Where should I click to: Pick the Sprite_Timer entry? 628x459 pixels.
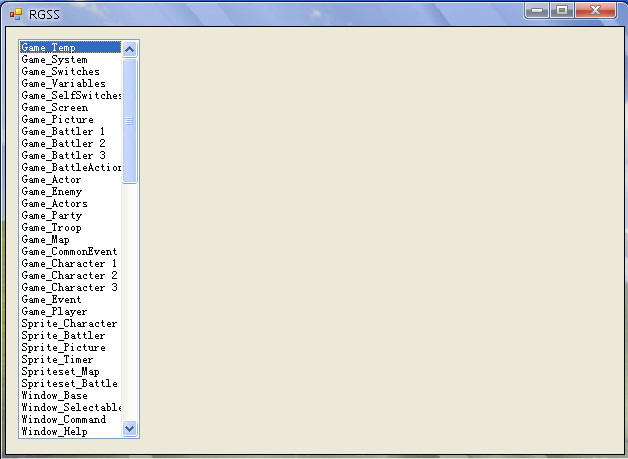70,360
